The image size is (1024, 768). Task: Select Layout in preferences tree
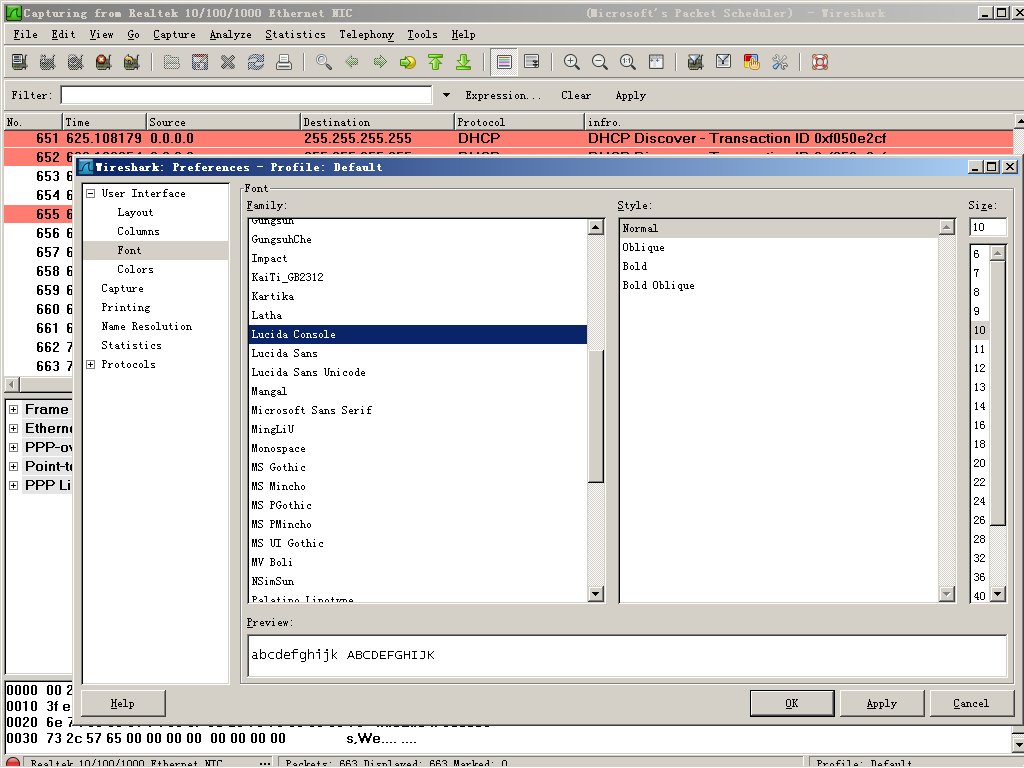(135, 212)
